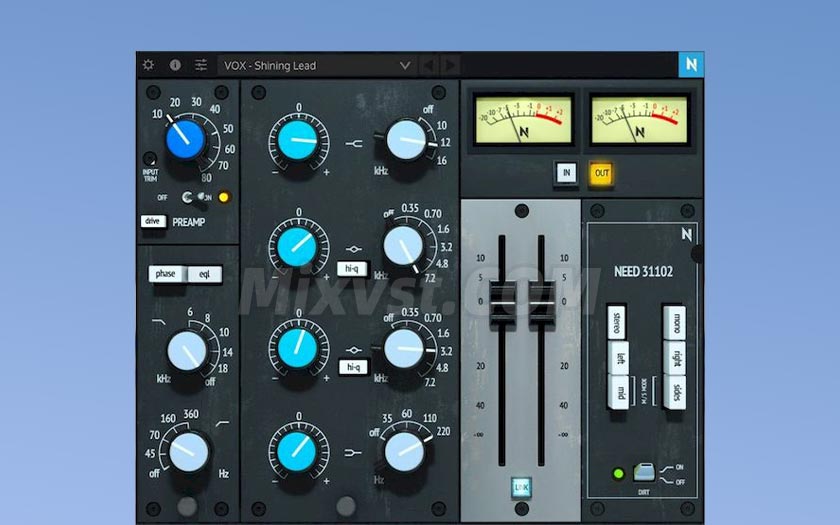Click the preamp drive button
This screenshot has width=840, height=525.
(x=153, y=221)
